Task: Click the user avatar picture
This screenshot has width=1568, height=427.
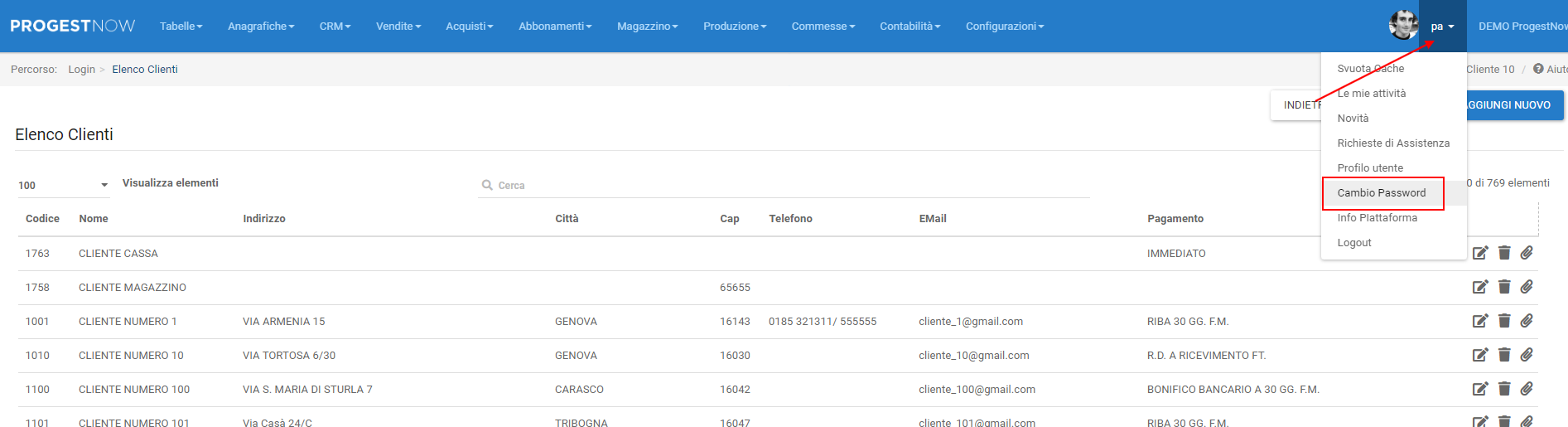Action: pos(1402,26)
